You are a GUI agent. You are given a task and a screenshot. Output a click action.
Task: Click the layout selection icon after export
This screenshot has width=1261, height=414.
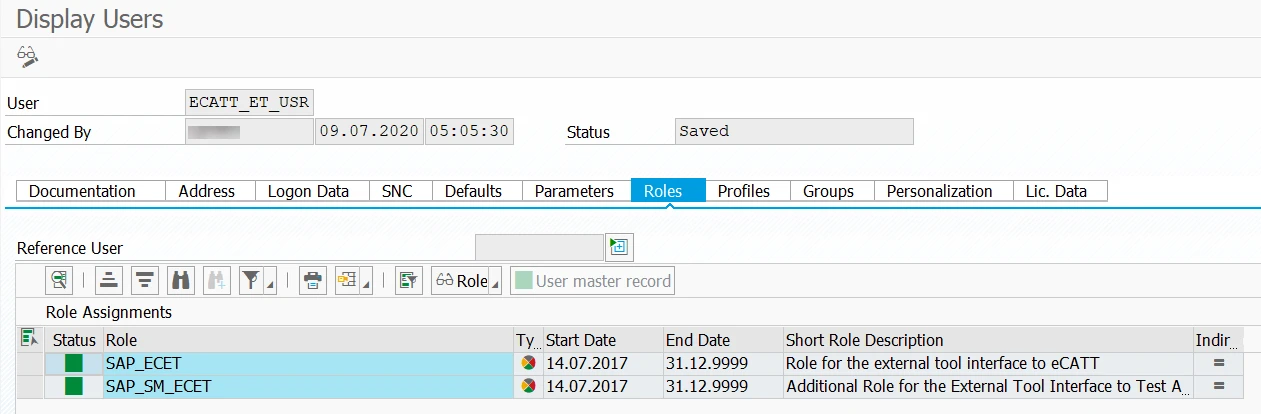(x=407, y=281)
